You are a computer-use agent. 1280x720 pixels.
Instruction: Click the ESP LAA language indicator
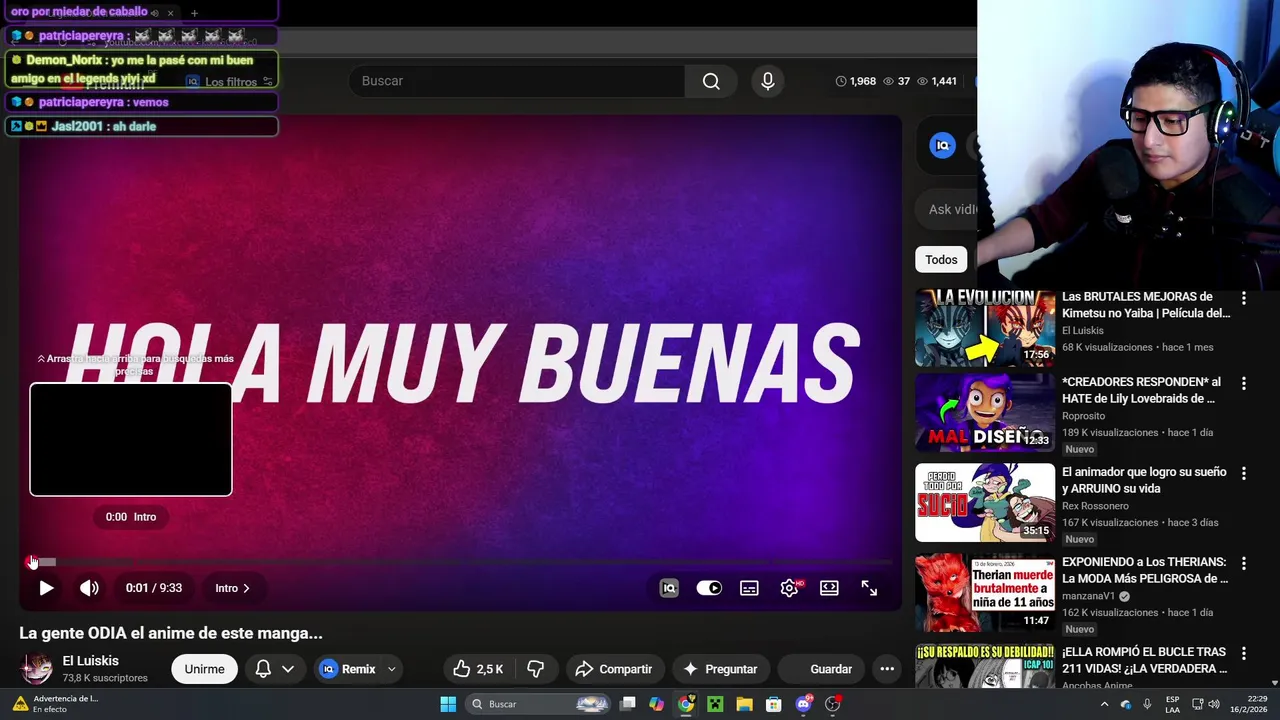1172,704
